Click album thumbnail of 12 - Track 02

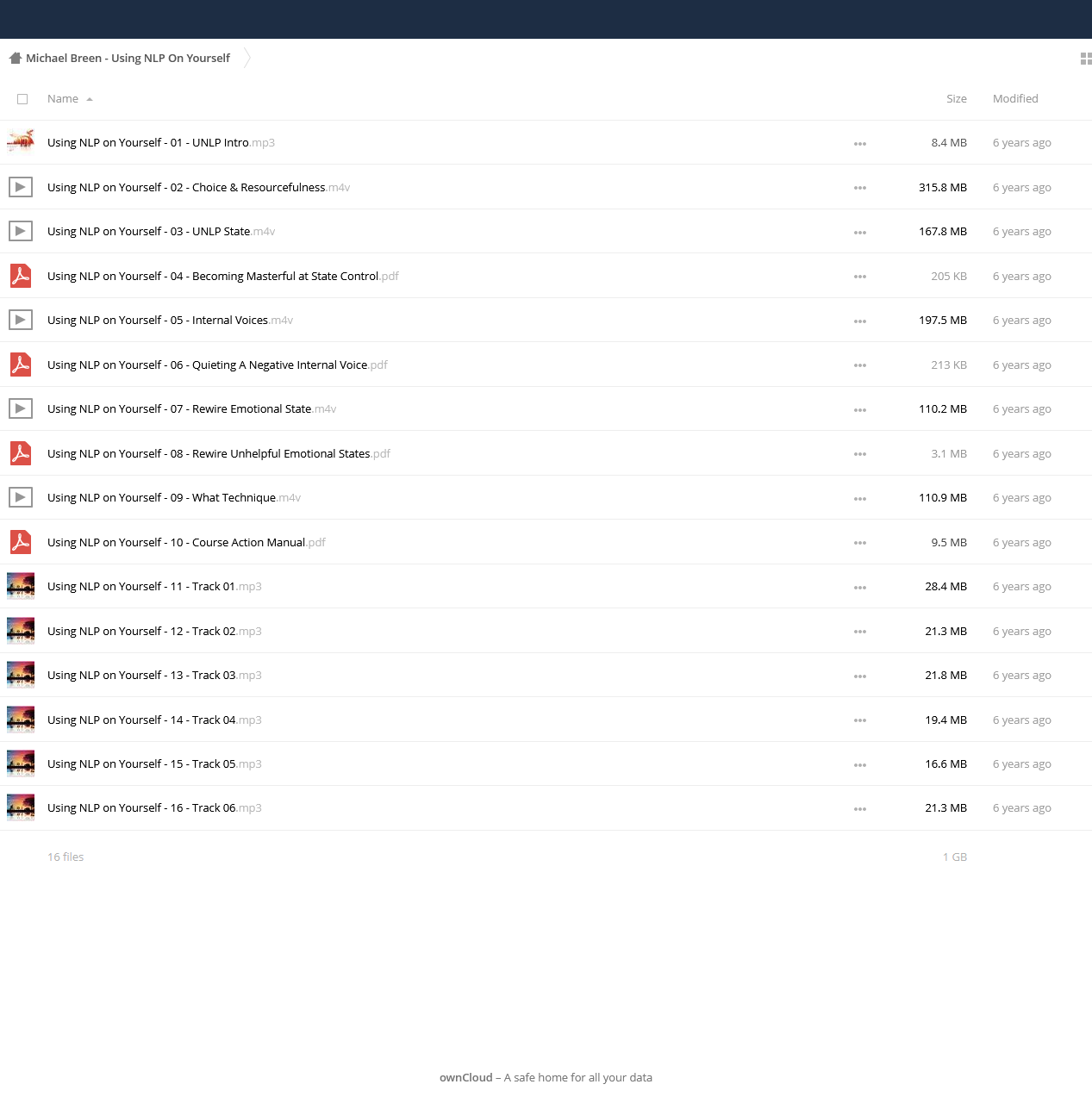[21, 631]
